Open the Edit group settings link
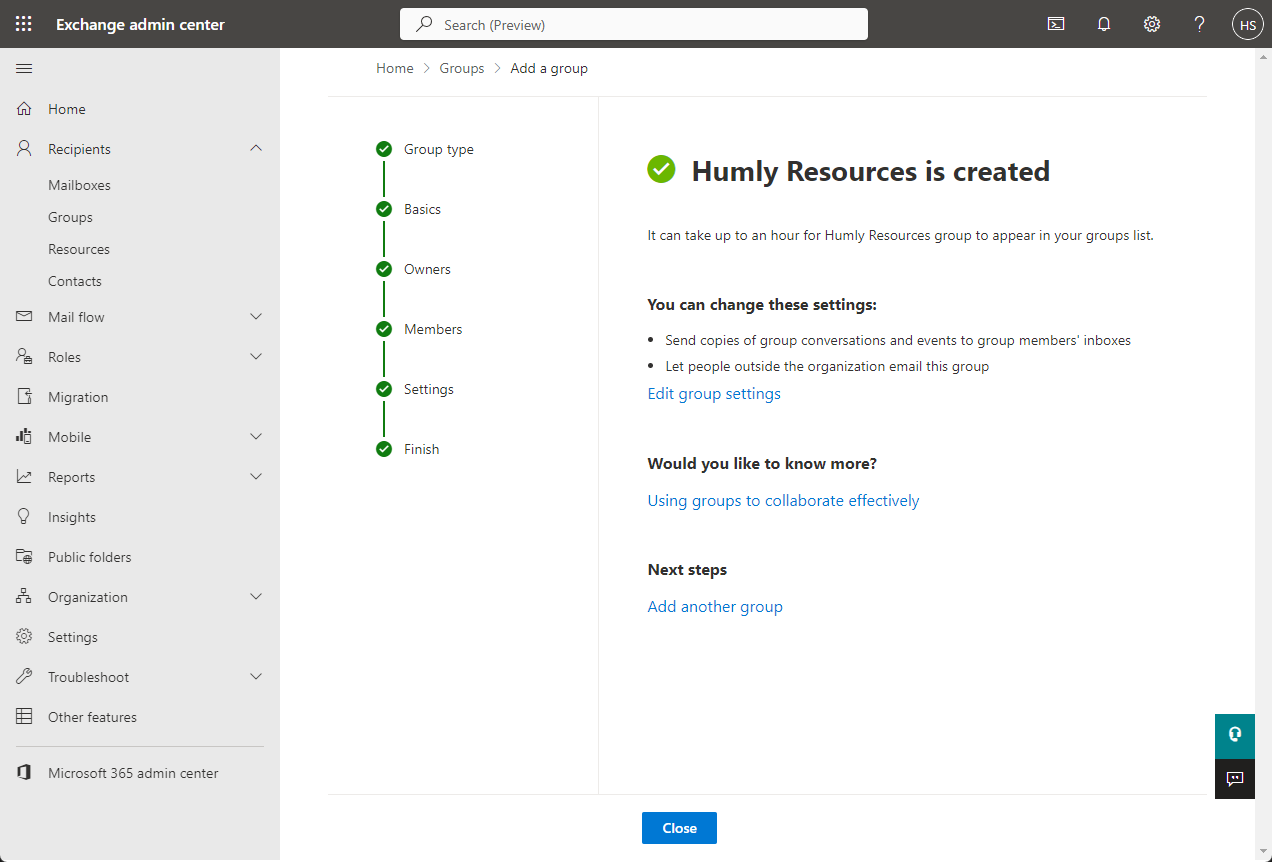The width and height of the screenshot is (1272, 862). [x=714, y=394]
